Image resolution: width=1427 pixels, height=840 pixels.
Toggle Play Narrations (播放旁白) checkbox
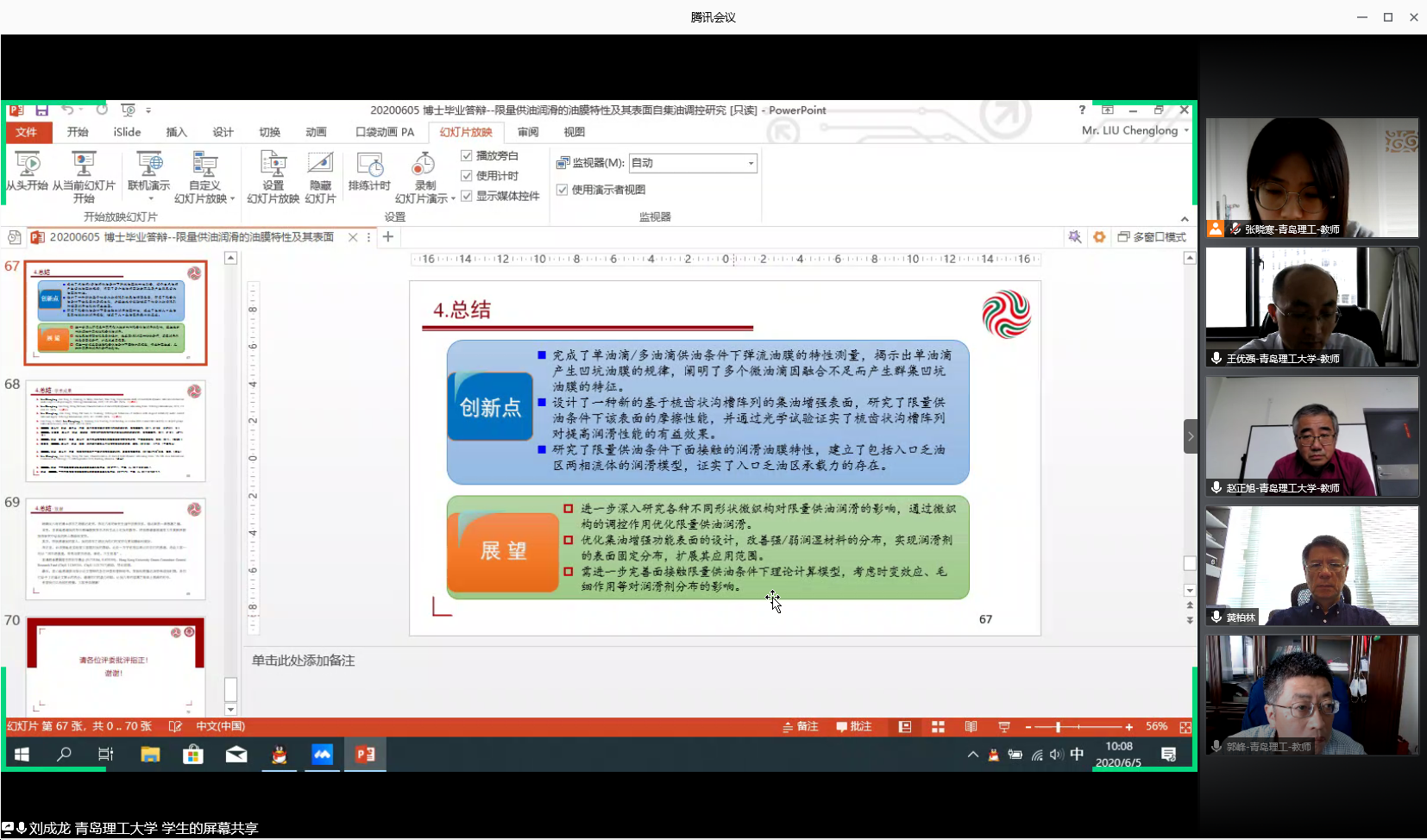pyautogui.click(x=467, y=156)
